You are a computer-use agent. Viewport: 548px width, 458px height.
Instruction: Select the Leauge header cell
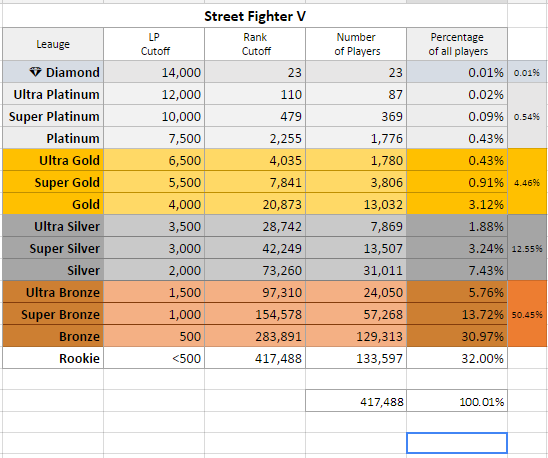click(53, 44)
